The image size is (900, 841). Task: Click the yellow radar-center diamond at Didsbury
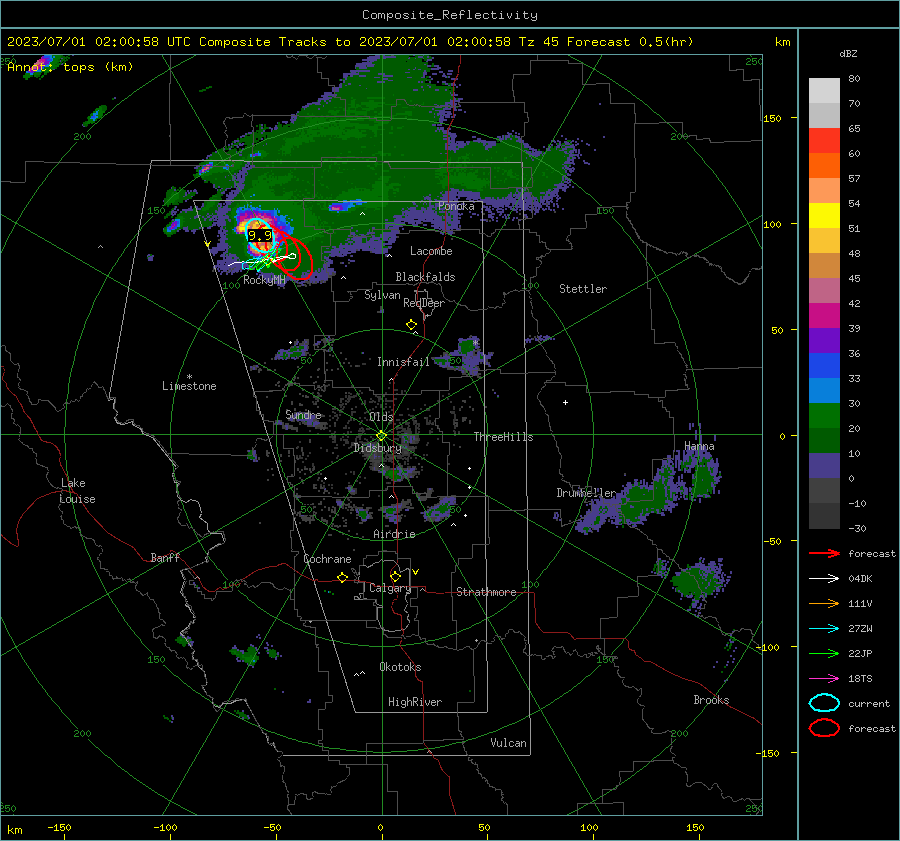[x=381, y=436]
